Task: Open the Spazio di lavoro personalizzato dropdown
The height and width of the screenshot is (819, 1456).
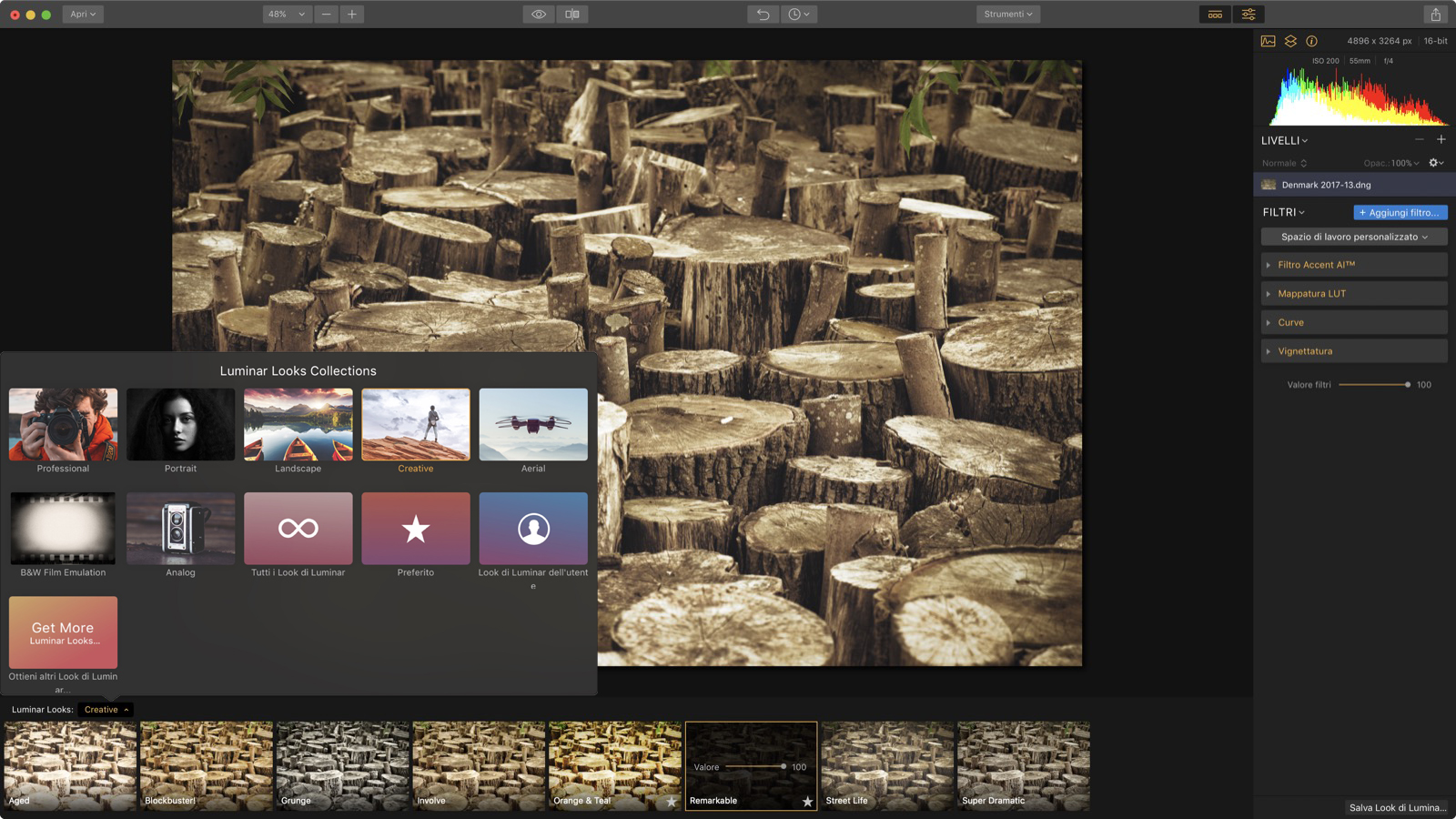Action: point(1353,237)
